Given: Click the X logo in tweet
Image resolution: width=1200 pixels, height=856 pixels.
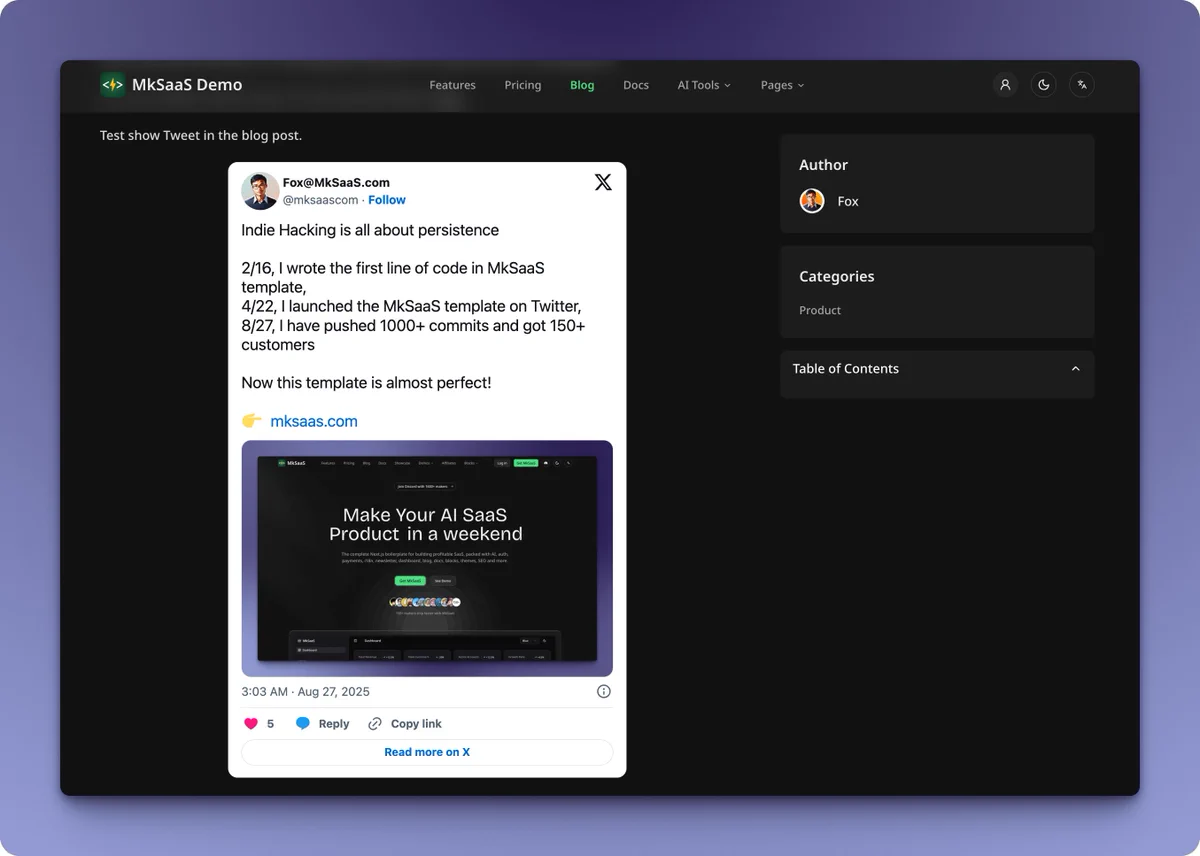Looking at the screenshot, I should [x=603, y=182].
